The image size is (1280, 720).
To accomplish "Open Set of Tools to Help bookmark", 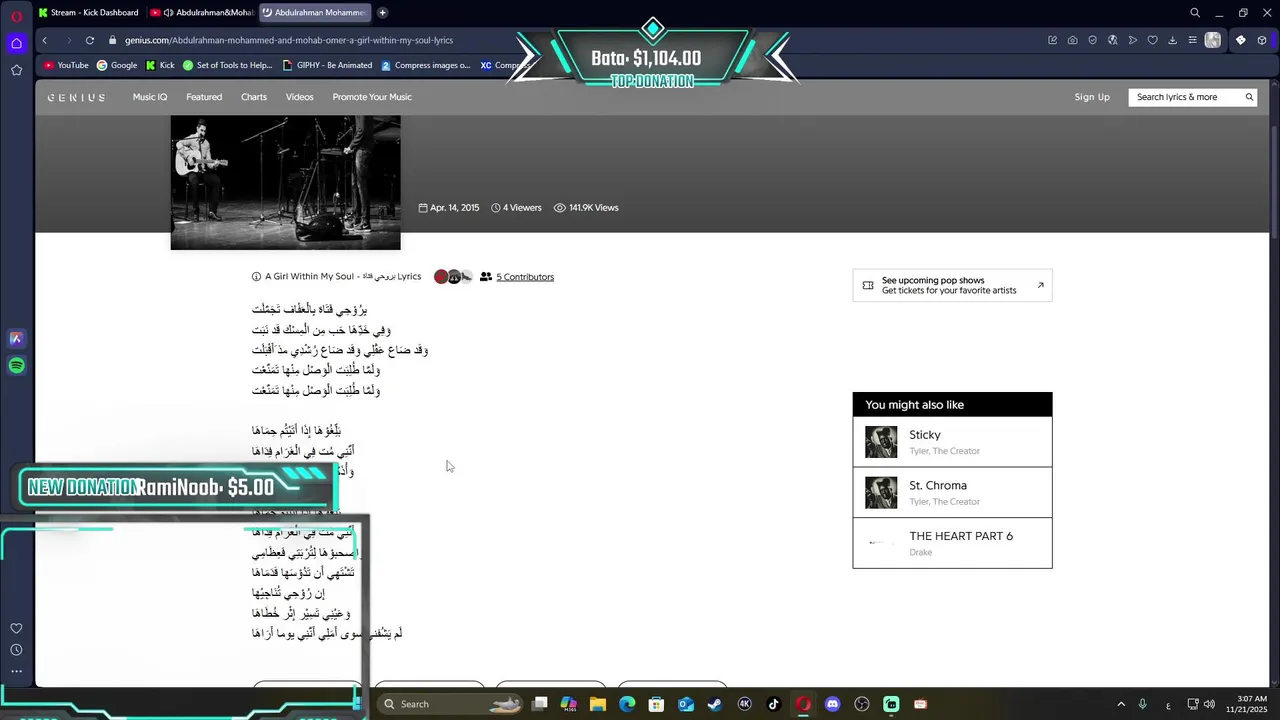I will coord(227,65).
